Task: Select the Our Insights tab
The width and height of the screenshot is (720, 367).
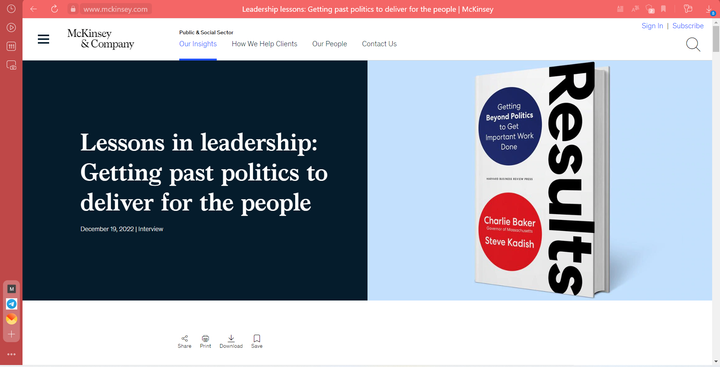Action: pyautogui.click(x=198, y=44)
